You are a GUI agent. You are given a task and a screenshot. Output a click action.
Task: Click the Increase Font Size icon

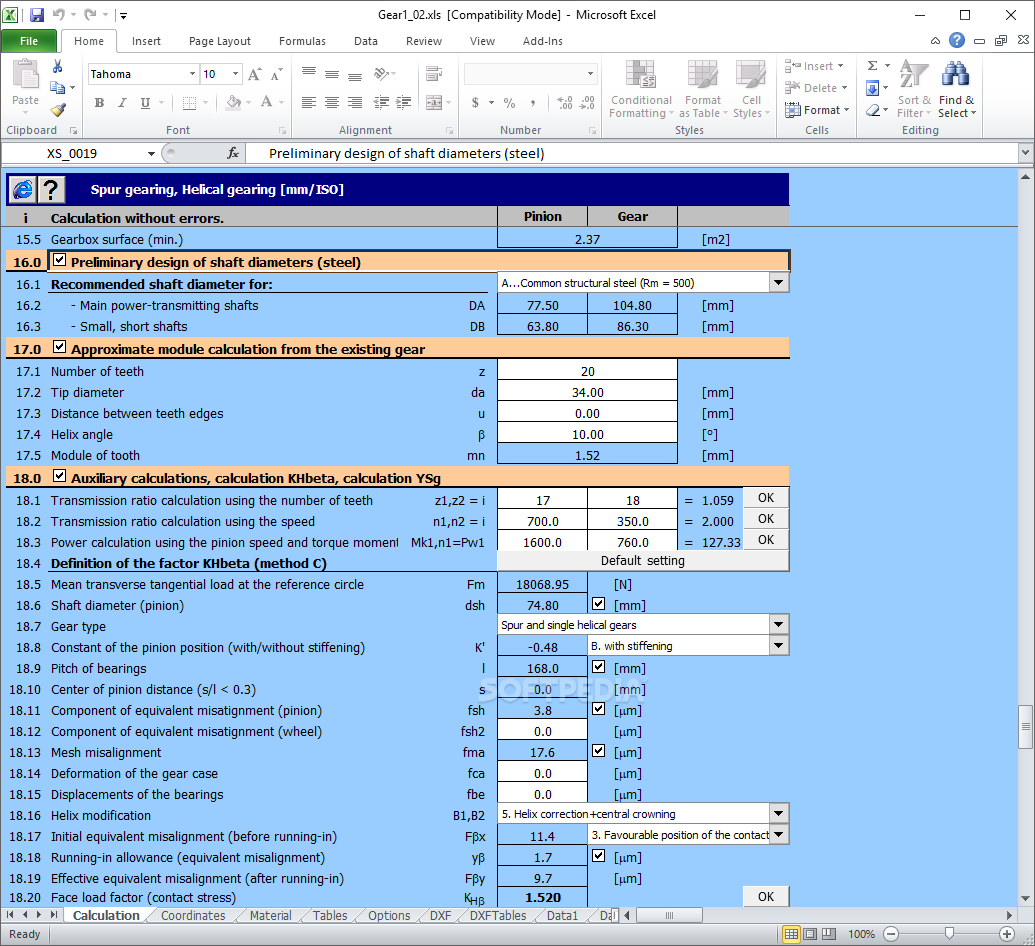(255, 74)
